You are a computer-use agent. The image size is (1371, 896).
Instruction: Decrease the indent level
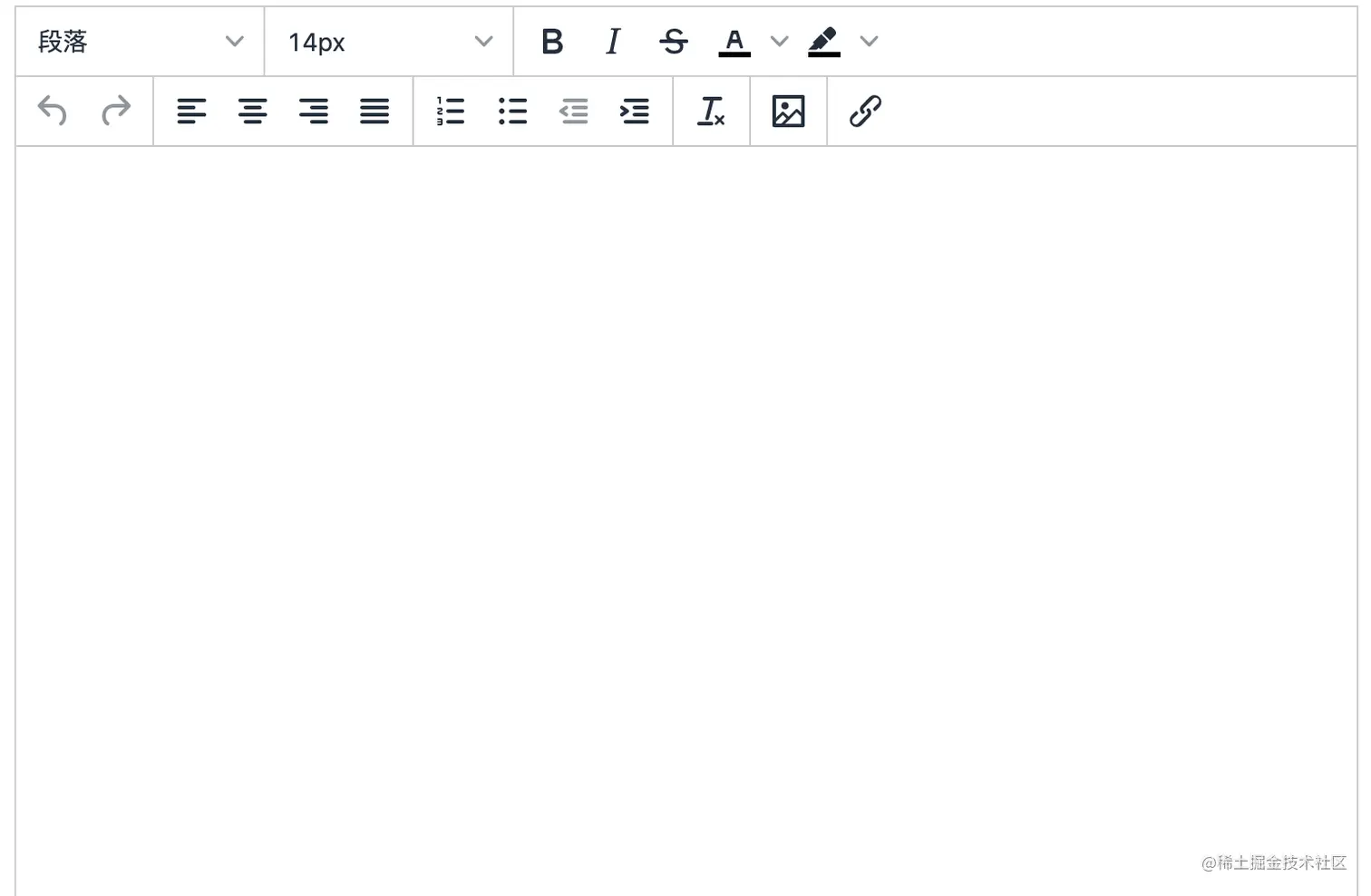tap(573, 112)
